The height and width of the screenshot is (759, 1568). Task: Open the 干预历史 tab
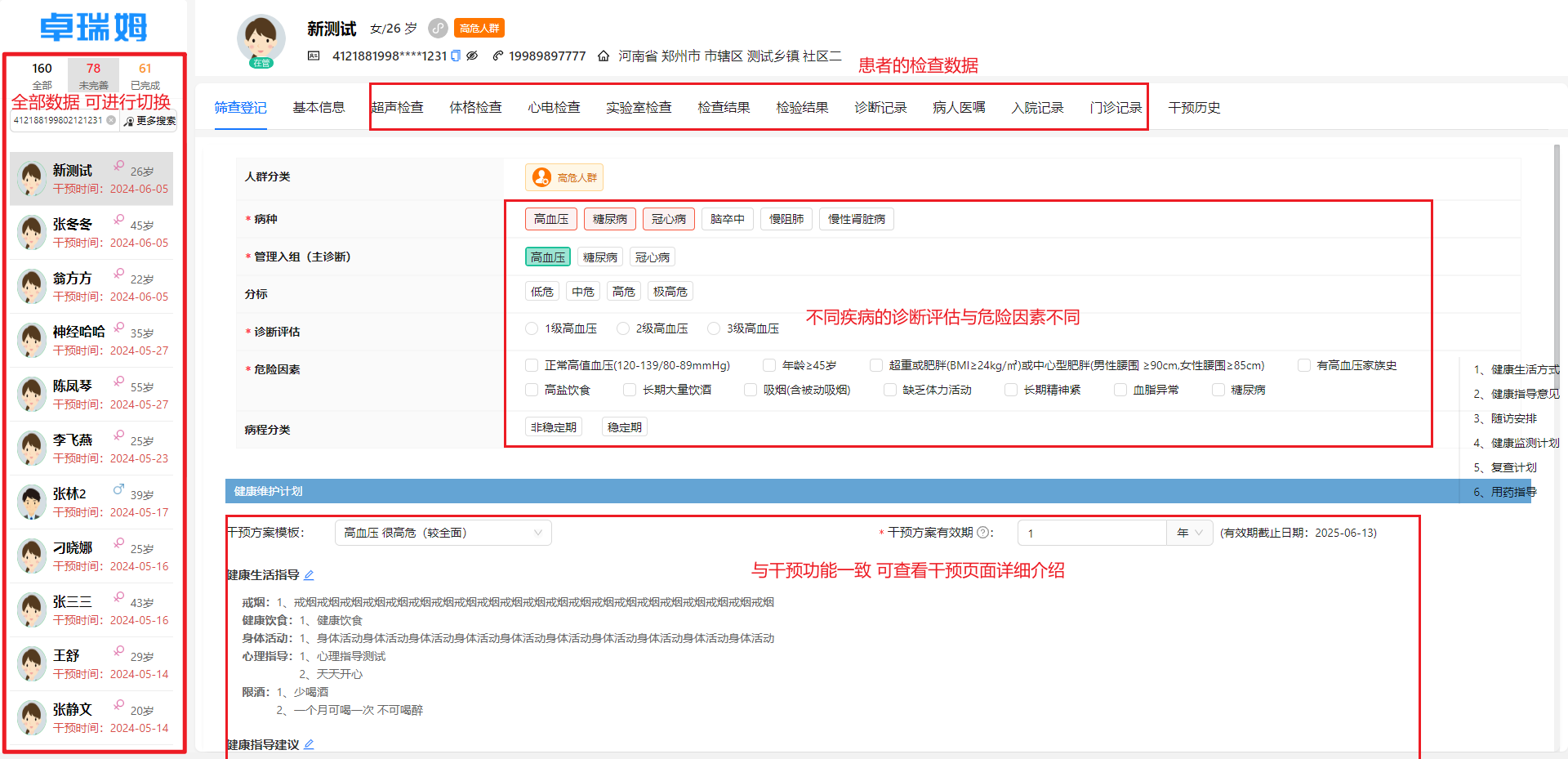[1194, 108]
